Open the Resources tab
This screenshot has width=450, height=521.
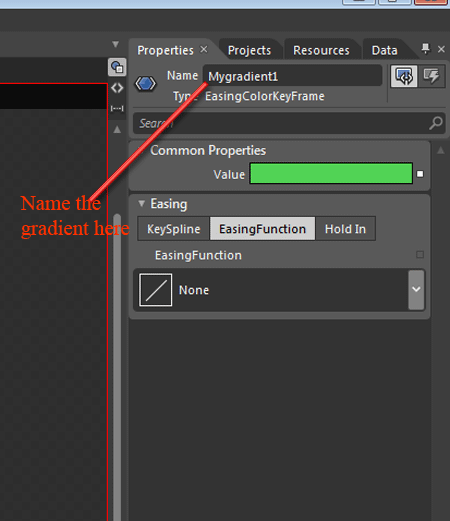(x=321, y=50)
